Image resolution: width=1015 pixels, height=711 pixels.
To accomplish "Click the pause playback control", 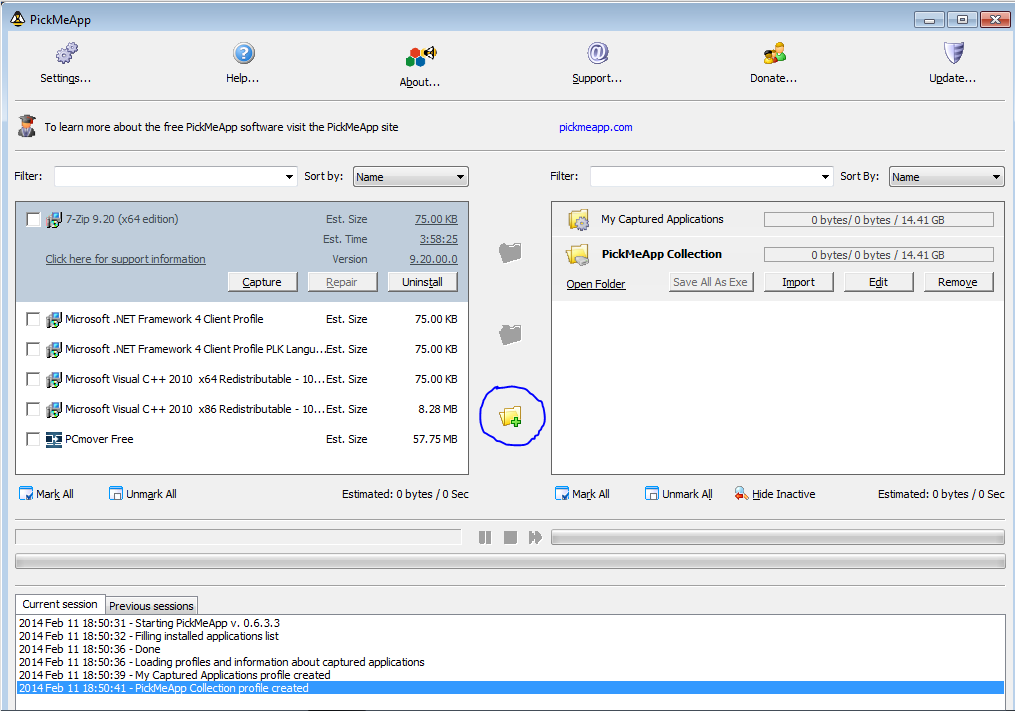I will (x=485, y=537).
